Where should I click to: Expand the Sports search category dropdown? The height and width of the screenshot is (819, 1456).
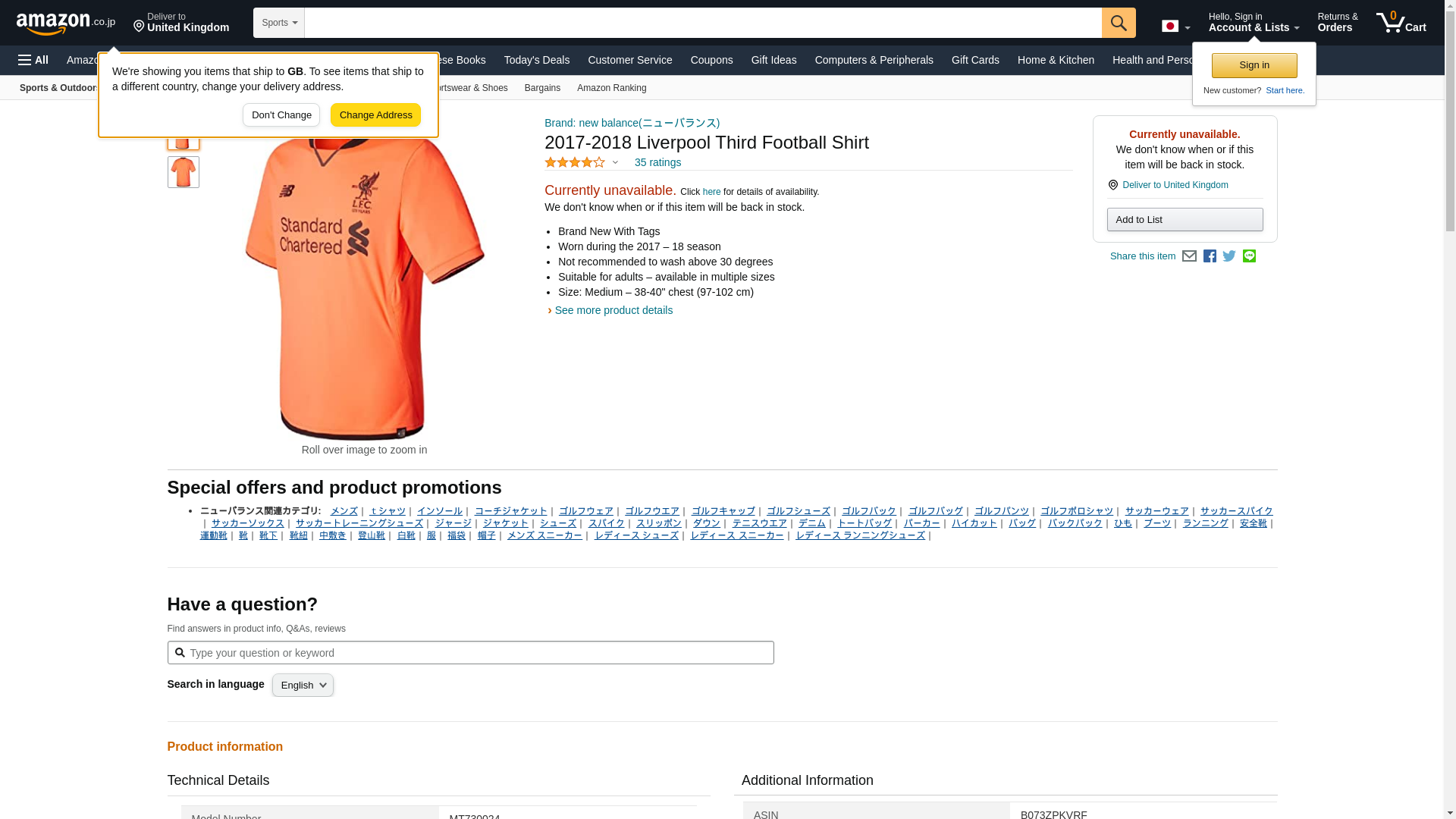coord(279,23)
